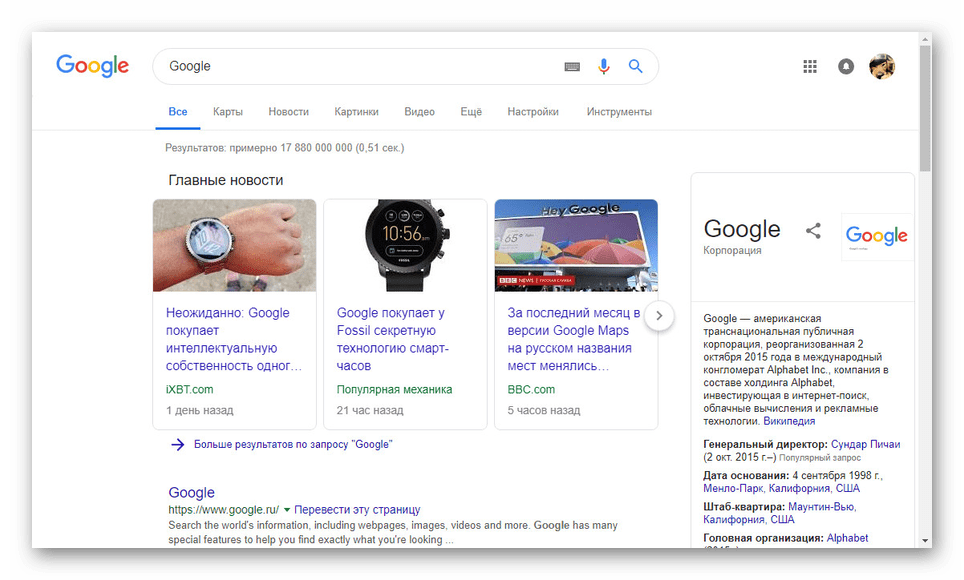Open the 'Hey Google' BBC news thumbnail
964x580 pixels.
coord(576,245)
